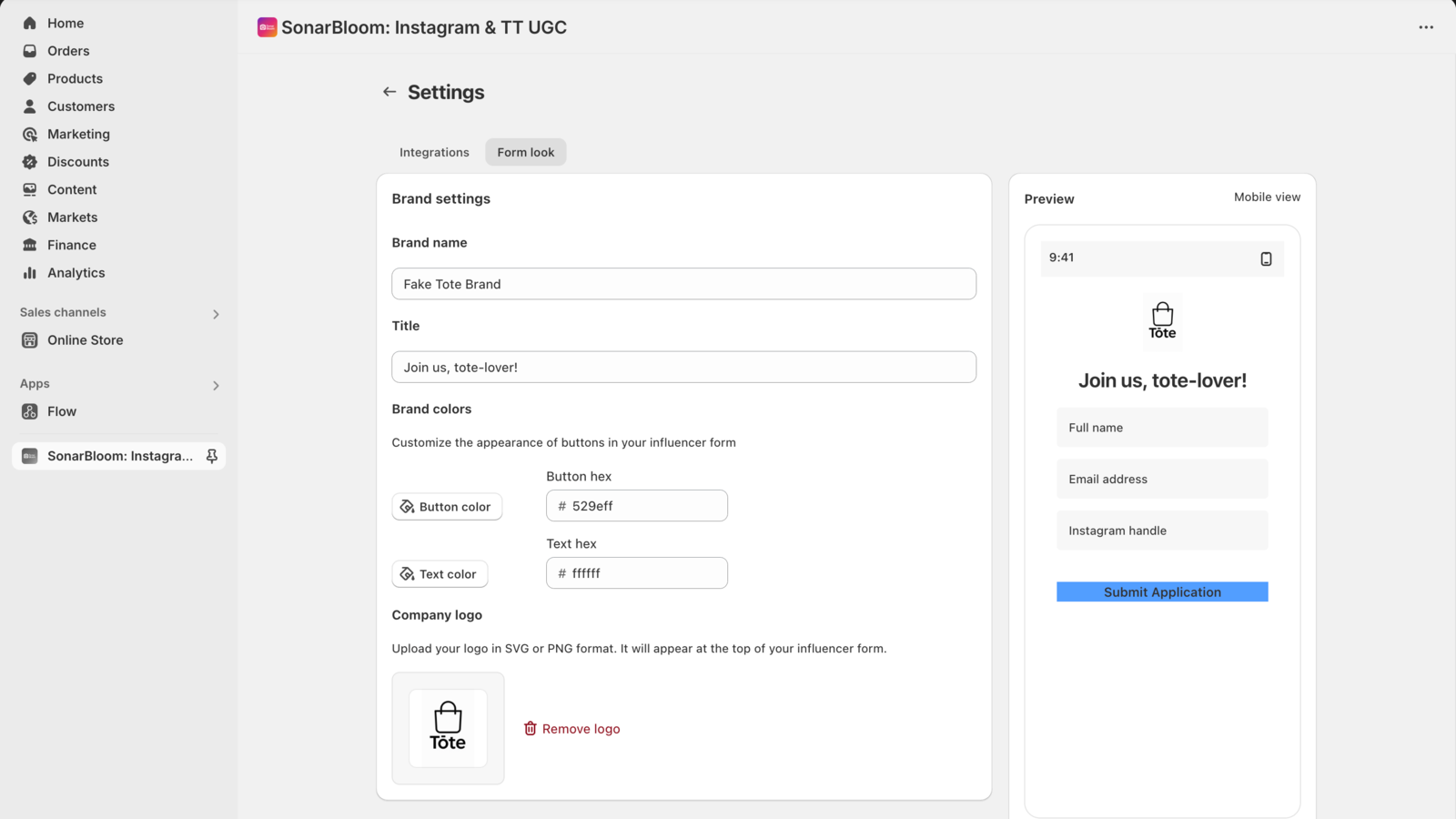
Task: Click the Brand name input field
Action: (683, 284)
